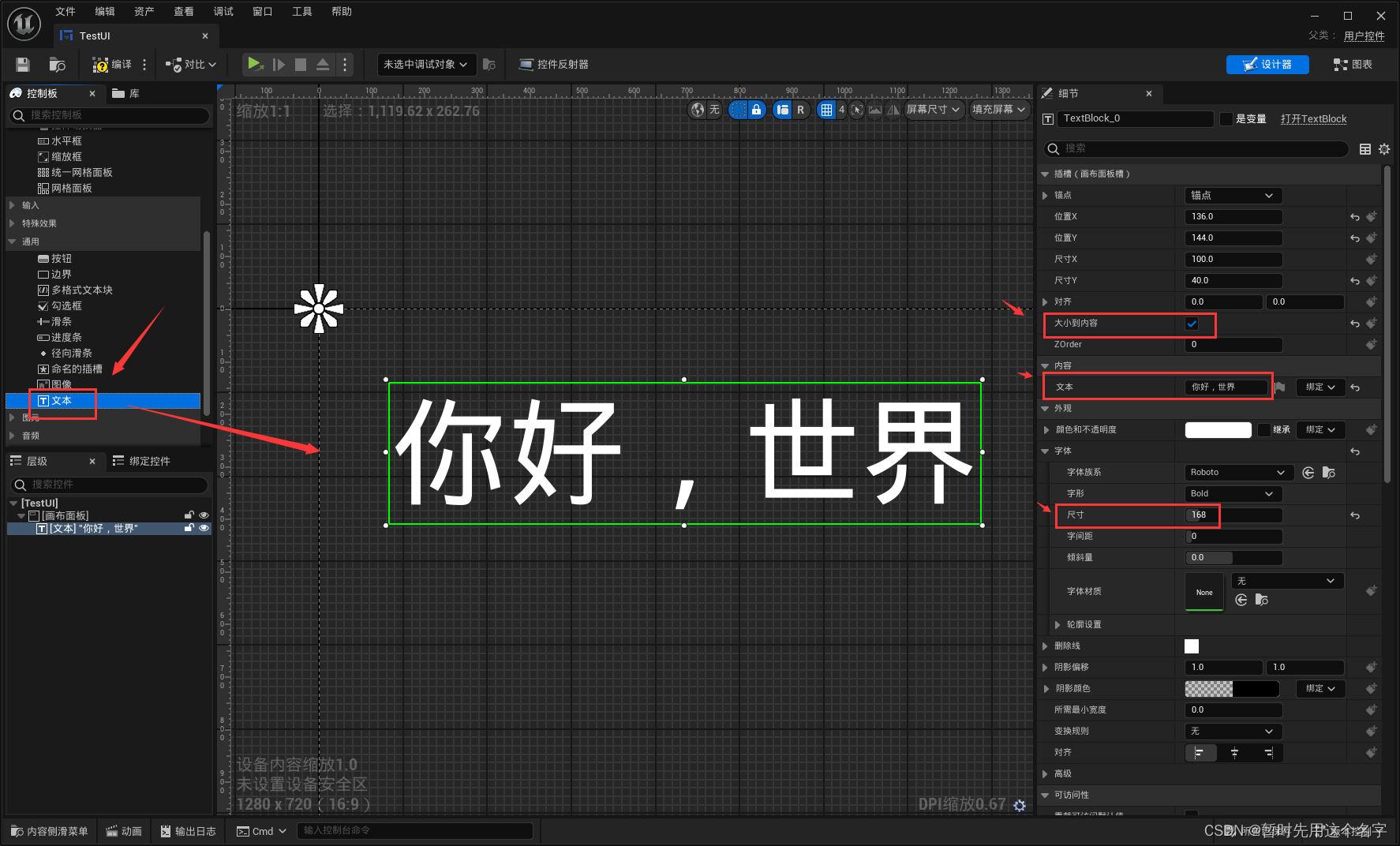
Task: Open the Bold typeface dropdown
Action: [x=1233, y=494]
